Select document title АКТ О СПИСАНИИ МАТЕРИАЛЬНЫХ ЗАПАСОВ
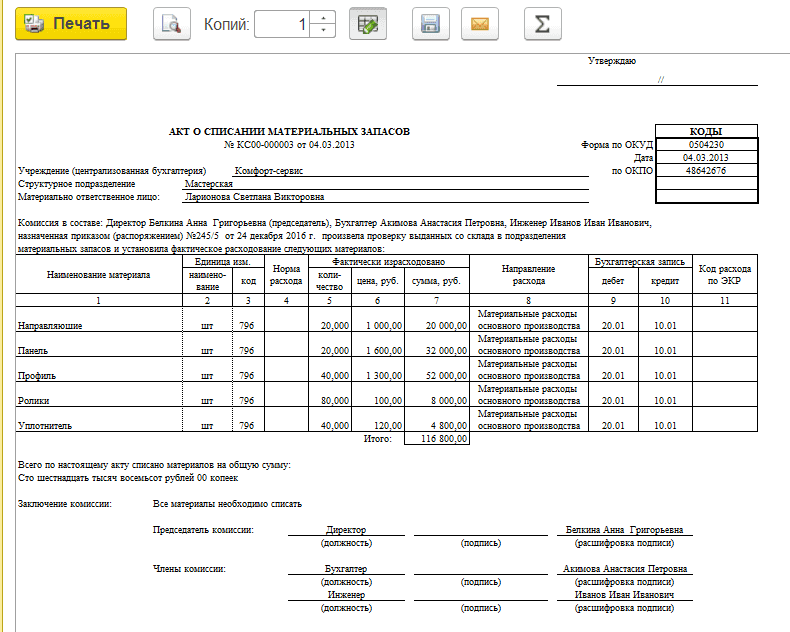Viewport: 790px width, 632px height. tap(289, 132)
